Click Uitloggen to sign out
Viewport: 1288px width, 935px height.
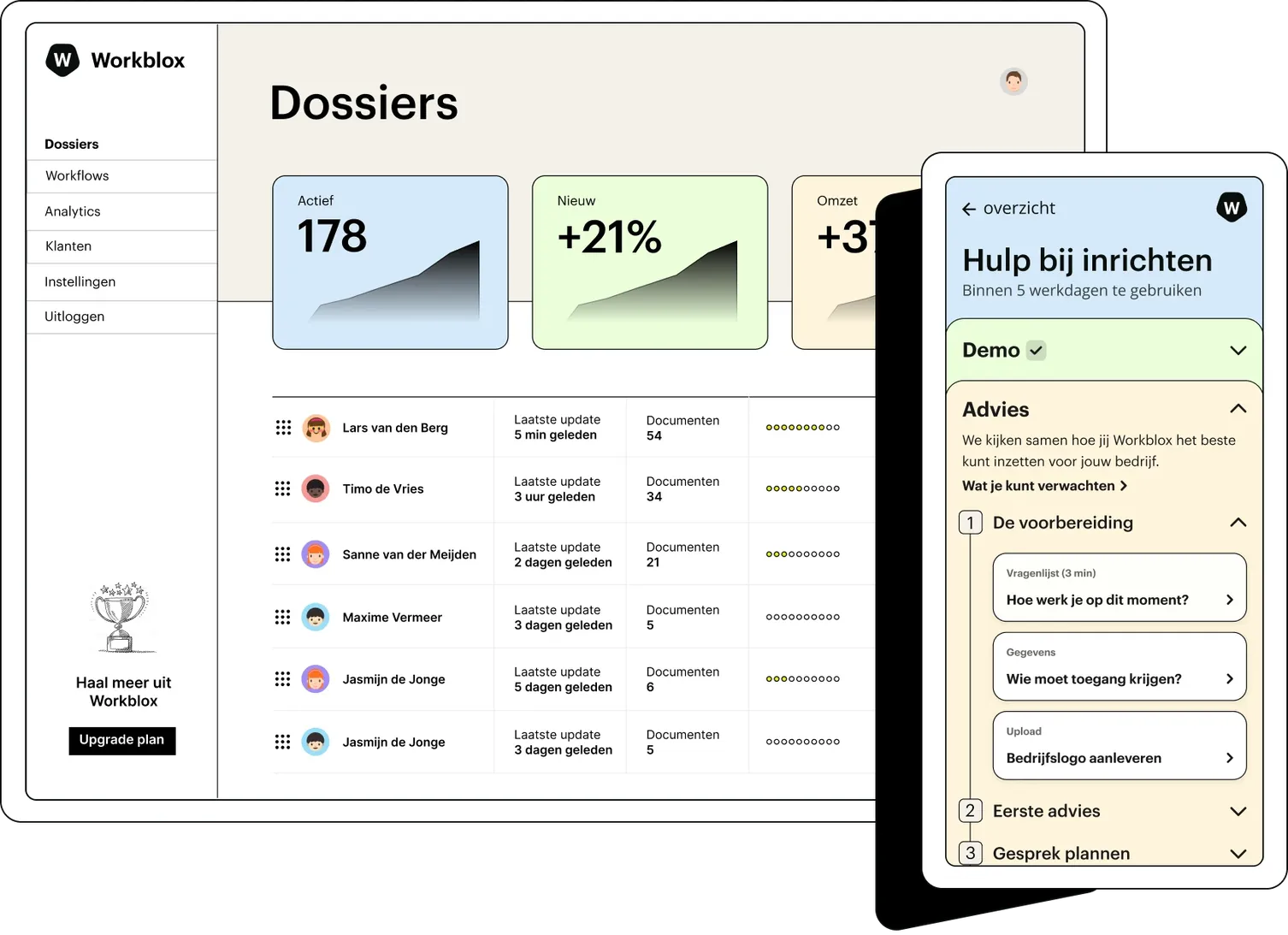point(74,317)
